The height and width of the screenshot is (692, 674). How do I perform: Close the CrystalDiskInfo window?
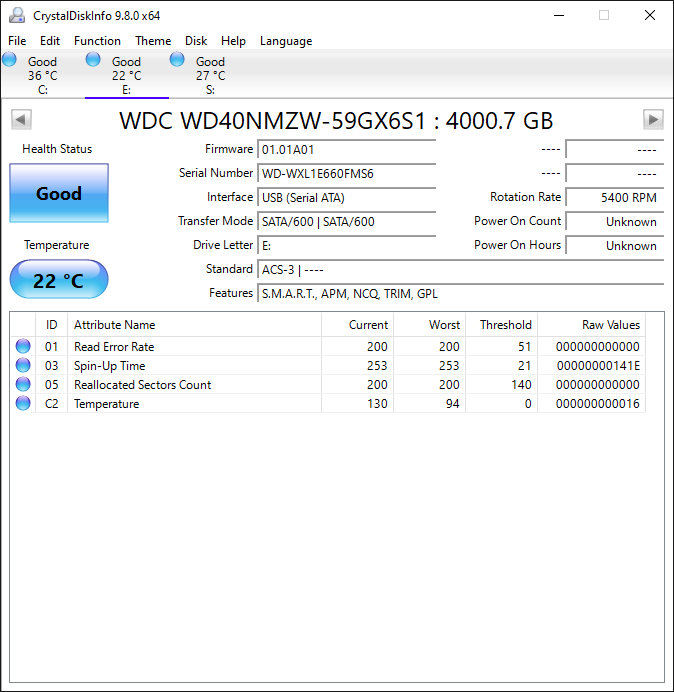pos(650,15)
